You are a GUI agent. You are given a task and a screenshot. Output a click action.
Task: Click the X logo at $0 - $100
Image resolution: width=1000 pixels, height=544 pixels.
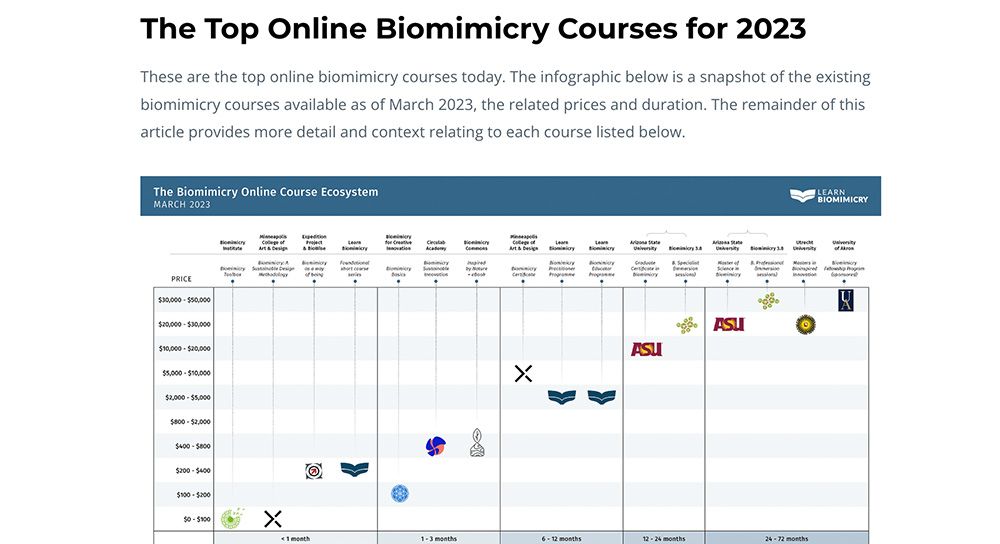pyautogui.click(x=273, y=519)
